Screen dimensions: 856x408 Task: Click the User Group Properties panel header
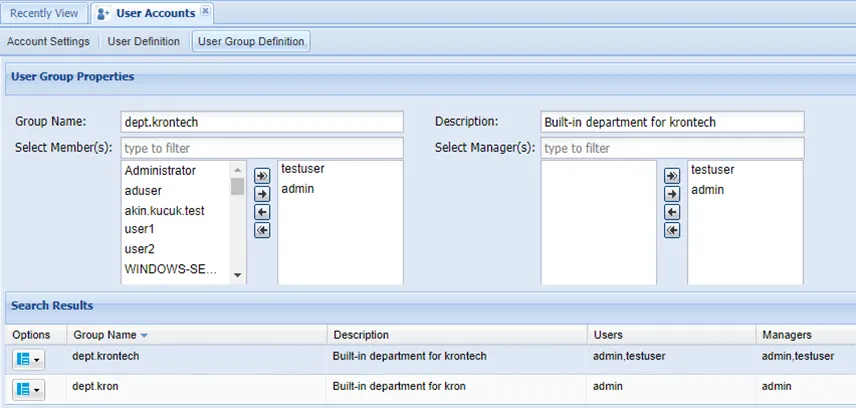coord(431,79)
